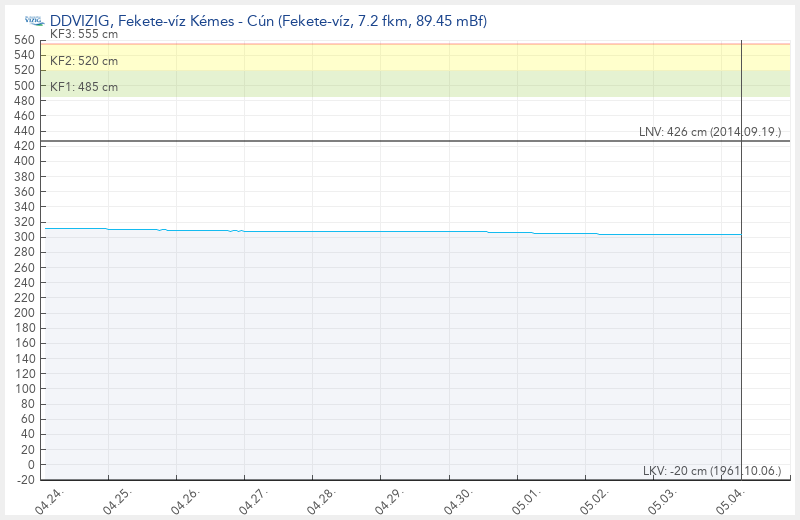Click the 300 value on water-level axis
This screenshot has height=520, width=800.
(24, 237)
